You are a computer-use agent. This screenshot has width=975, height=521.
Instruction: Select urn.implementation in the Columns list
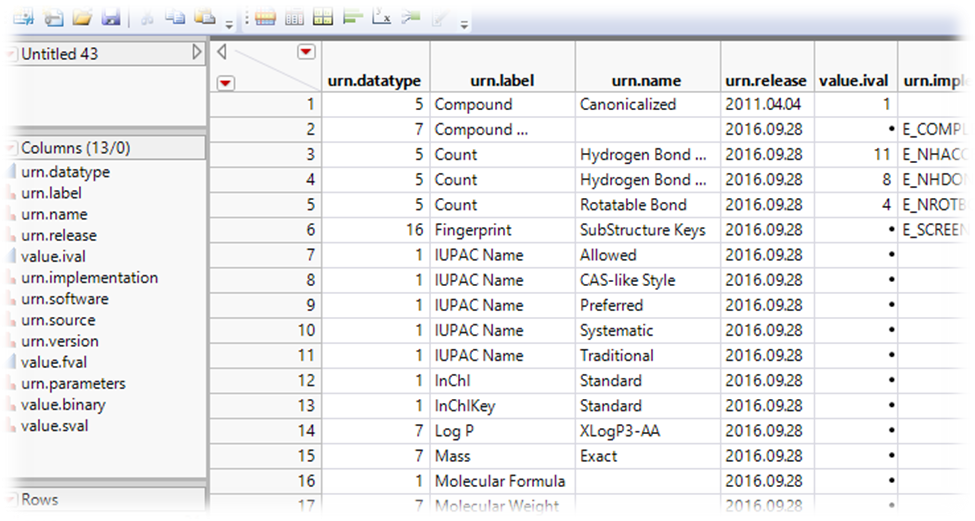[x=90, y=278]
